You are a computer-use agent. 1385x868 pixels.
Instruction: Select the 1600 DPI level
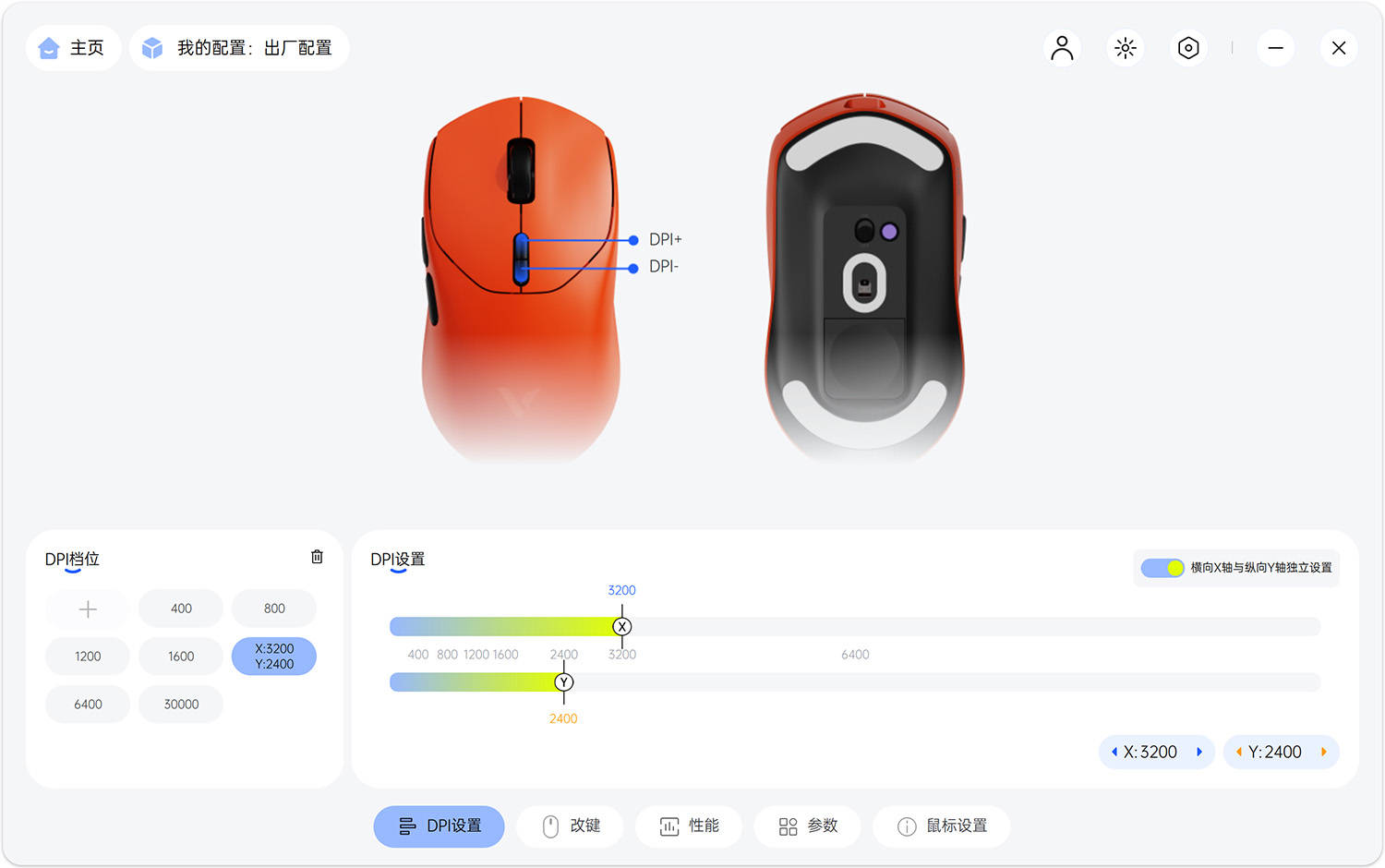(181, 657)
